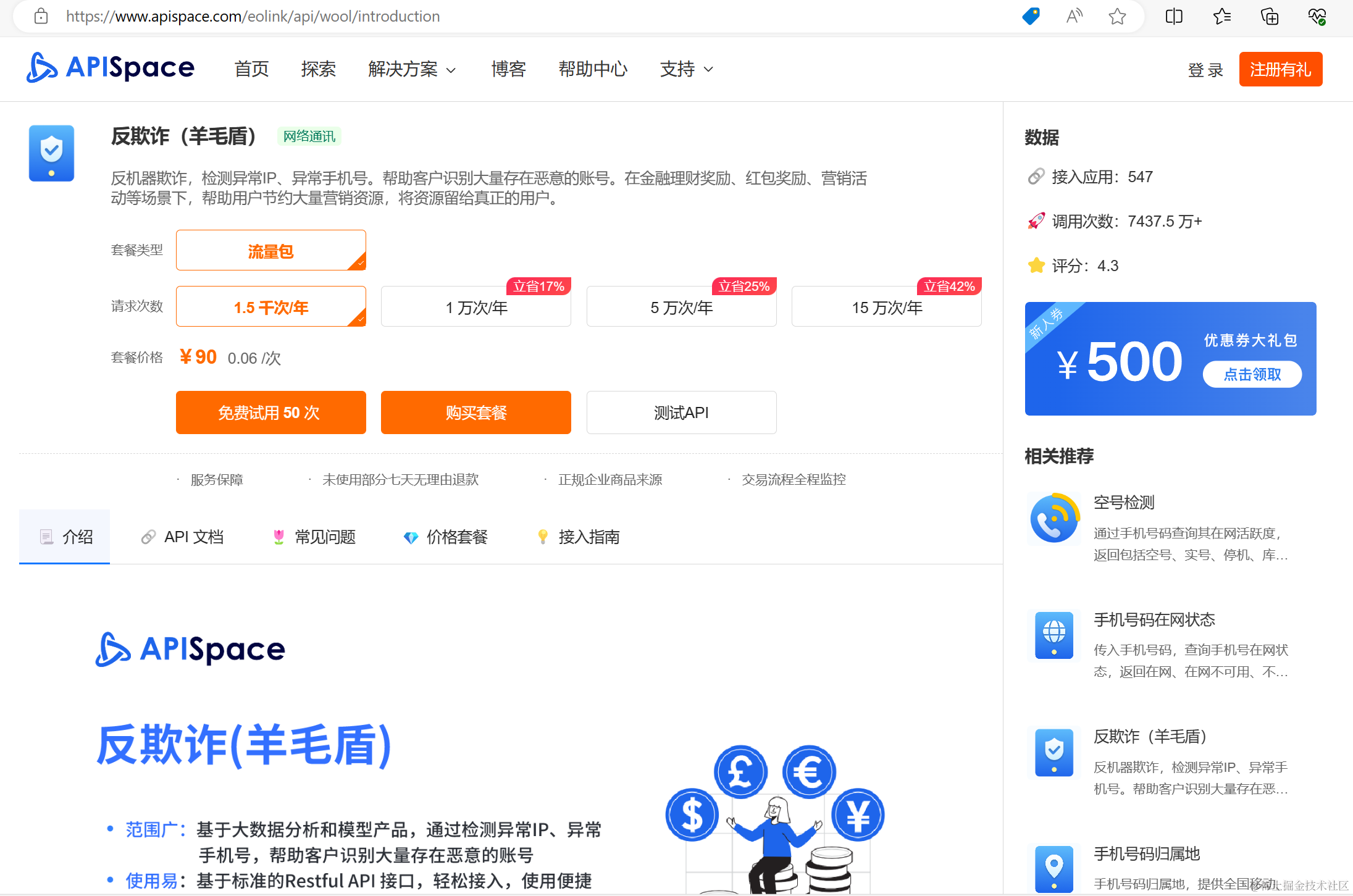Expand the 支持 dropdown menu
1353x896 pixels.
pyautogui.click(x=686, y=69)
